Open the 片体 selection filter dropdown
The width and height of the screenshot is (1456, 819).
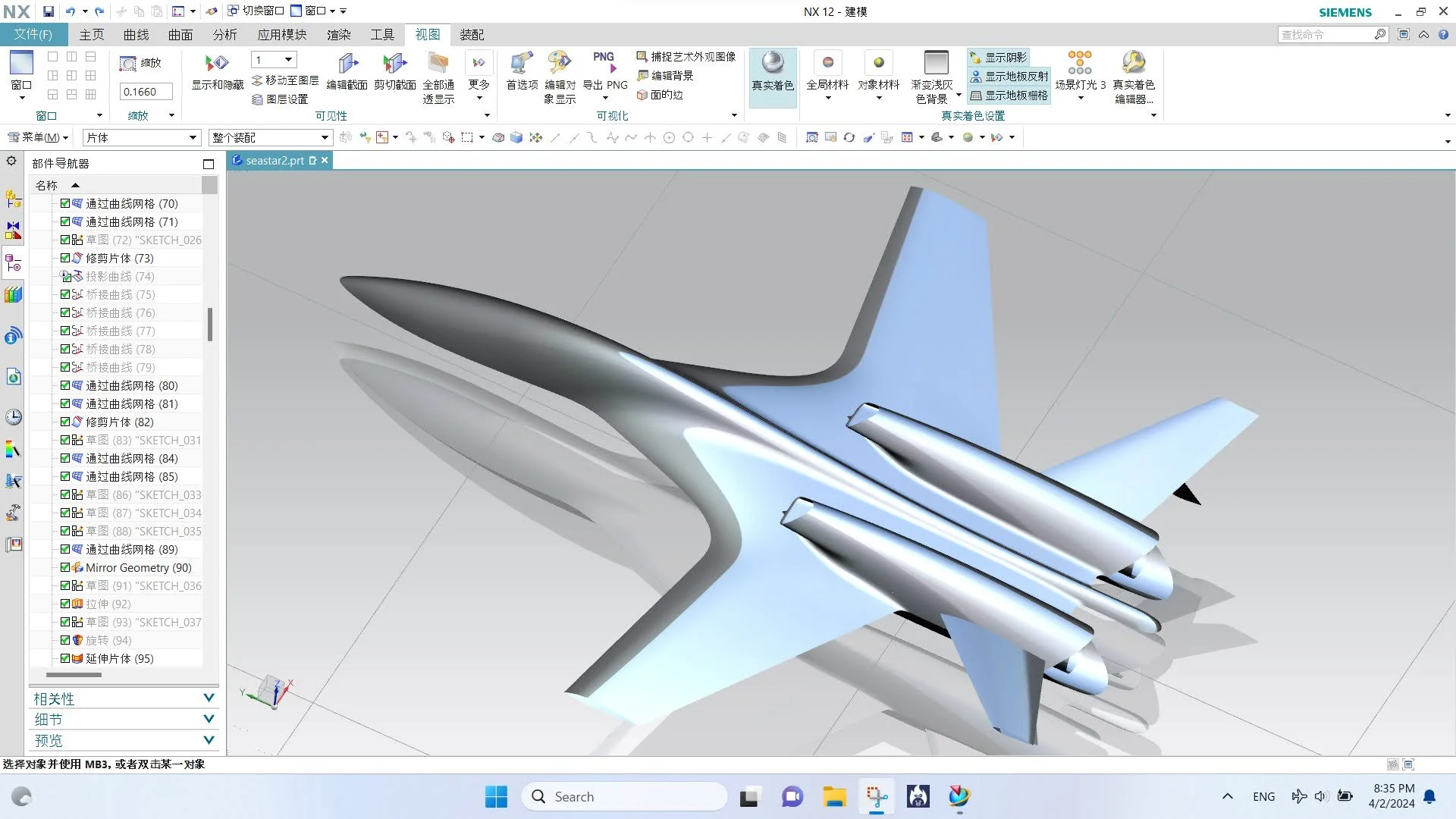[x=192, y=137]
